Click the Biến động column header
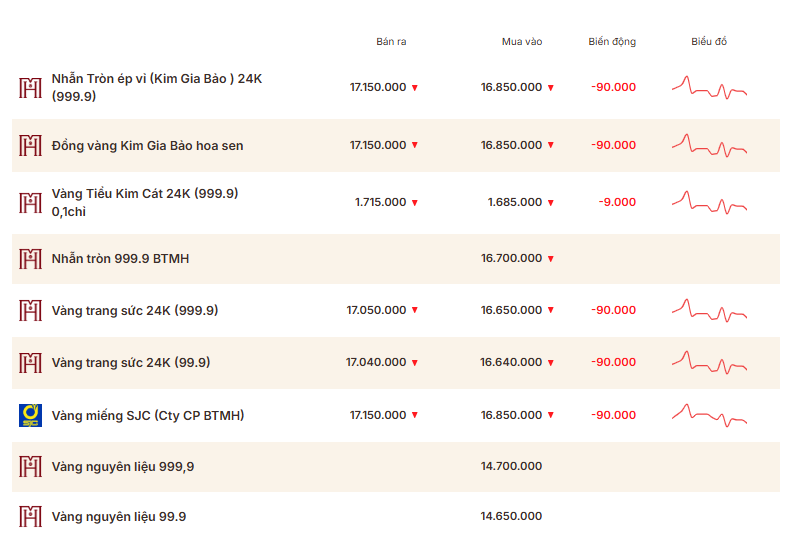 pos(612,42)
